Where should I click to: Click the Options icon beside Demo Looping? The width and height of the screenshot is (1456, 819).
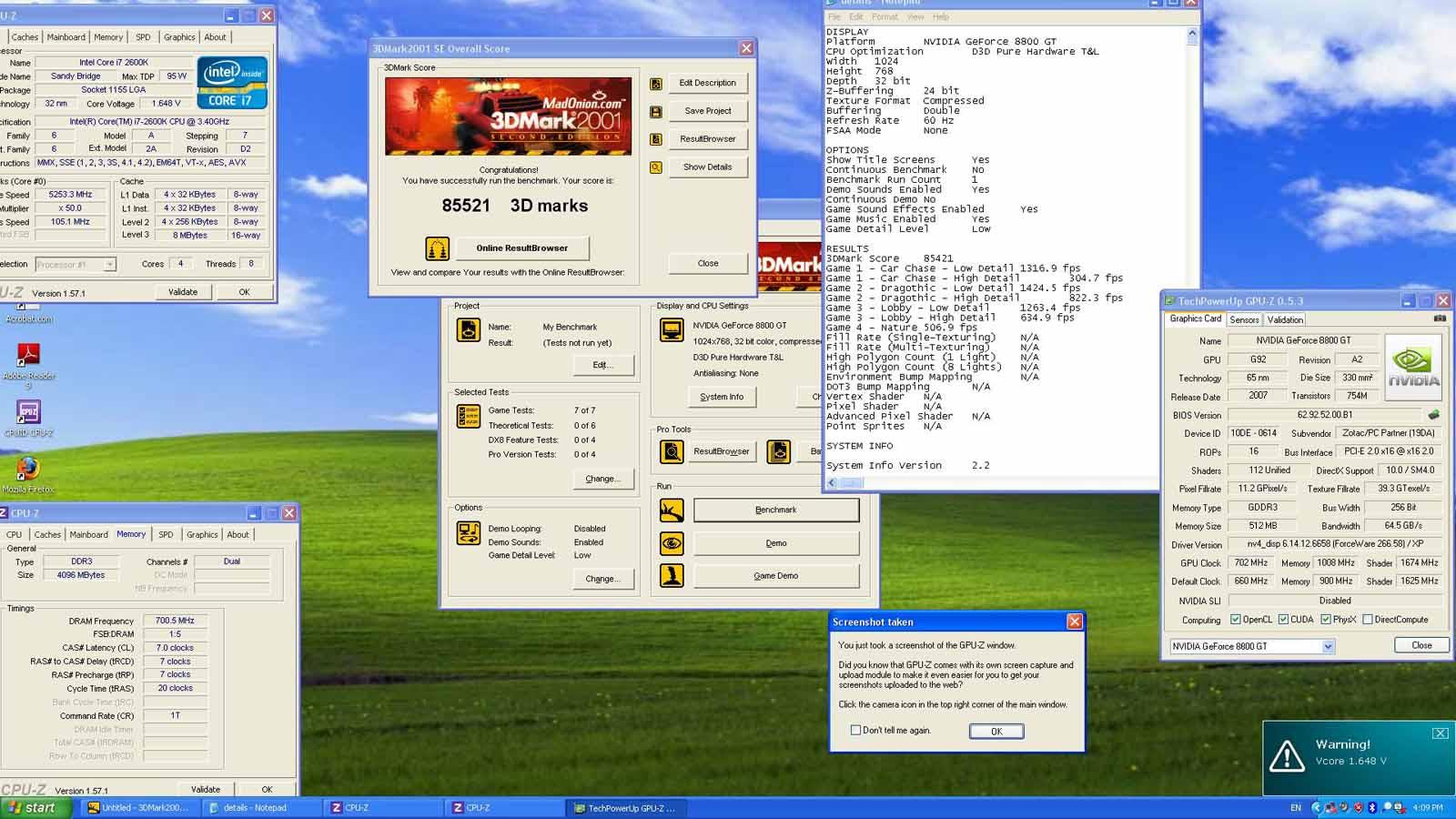pyautogui.click(x=469, y=533)
